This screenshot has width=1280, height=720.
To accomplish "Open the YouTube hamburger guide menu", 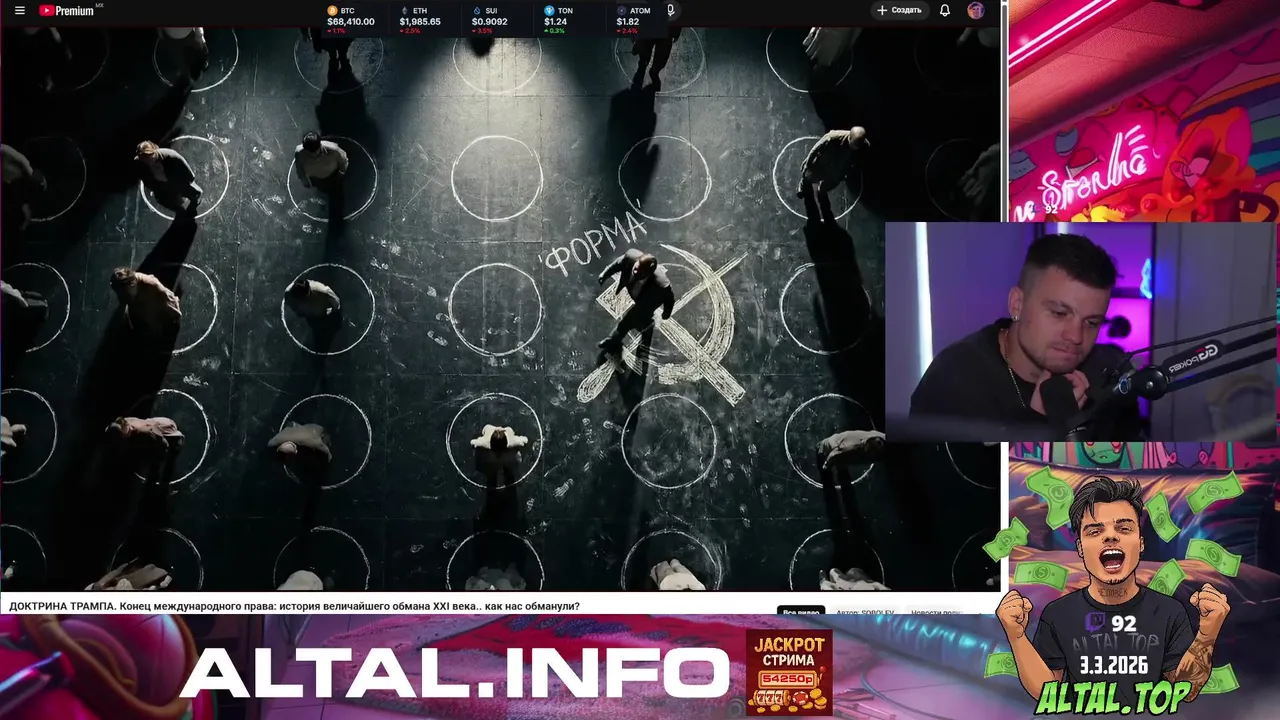I will [x=19, y=11].
